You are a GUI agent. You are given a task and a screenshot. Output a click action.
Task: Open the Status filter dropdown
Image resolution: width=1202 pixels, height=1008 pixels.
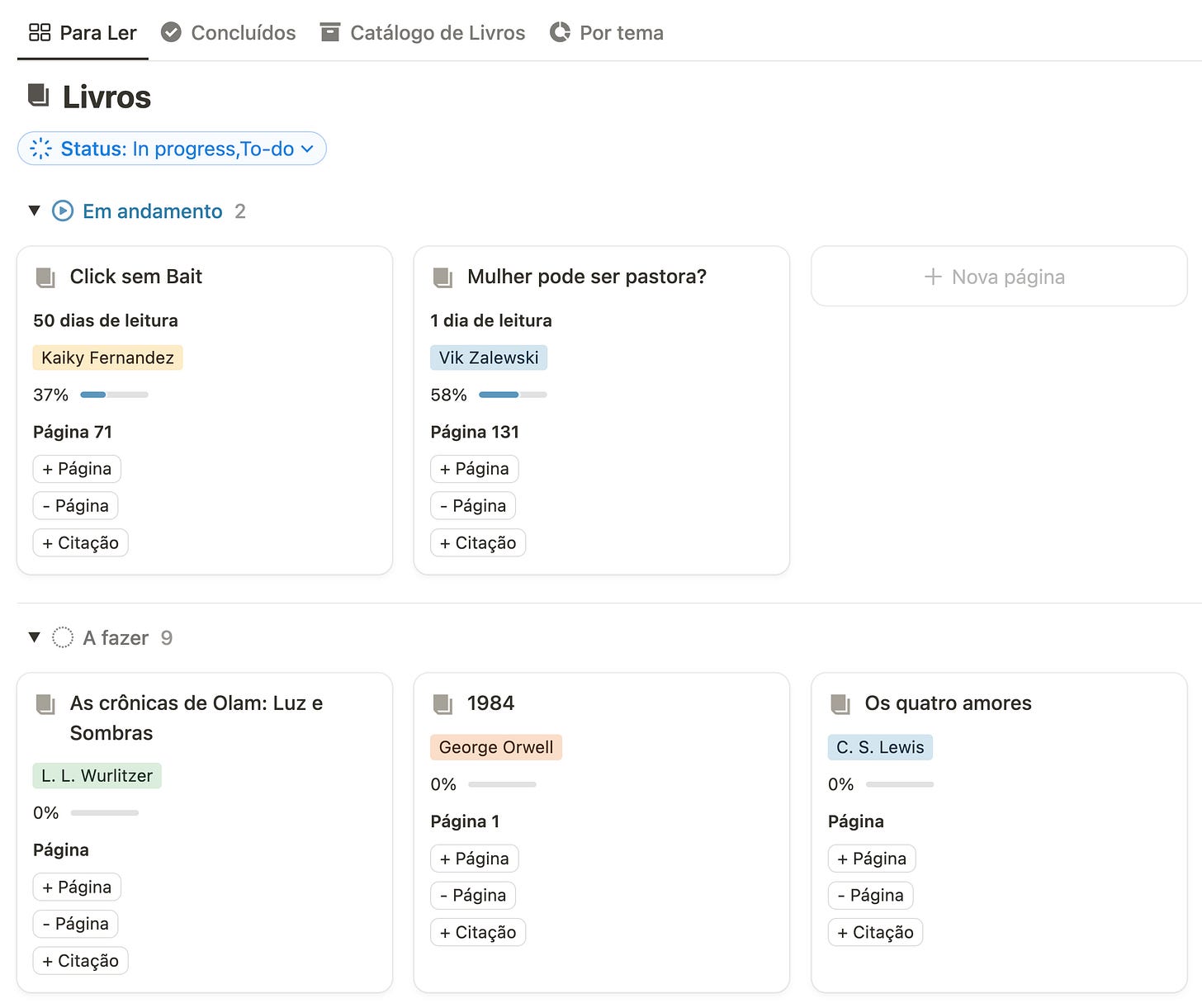(x=172, y=149)
